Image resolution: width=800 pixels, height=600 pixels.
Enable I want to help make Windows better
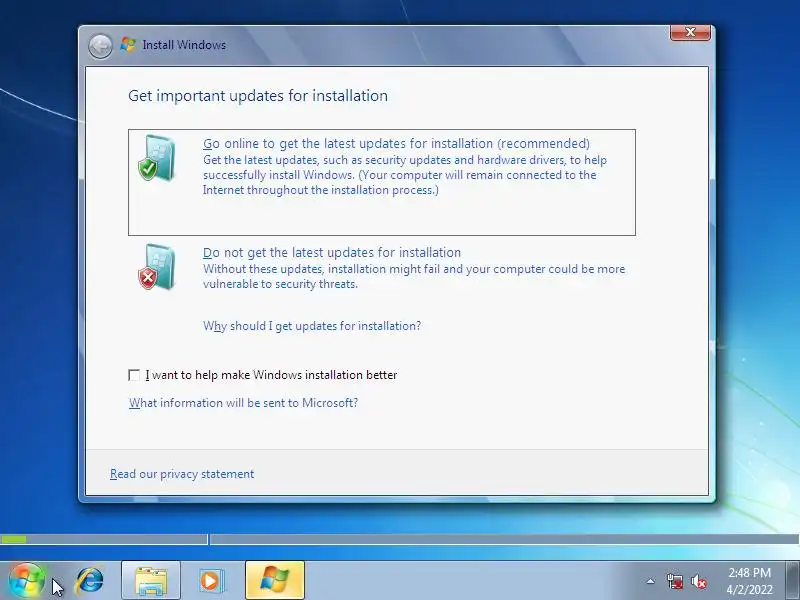click(134, 376)
